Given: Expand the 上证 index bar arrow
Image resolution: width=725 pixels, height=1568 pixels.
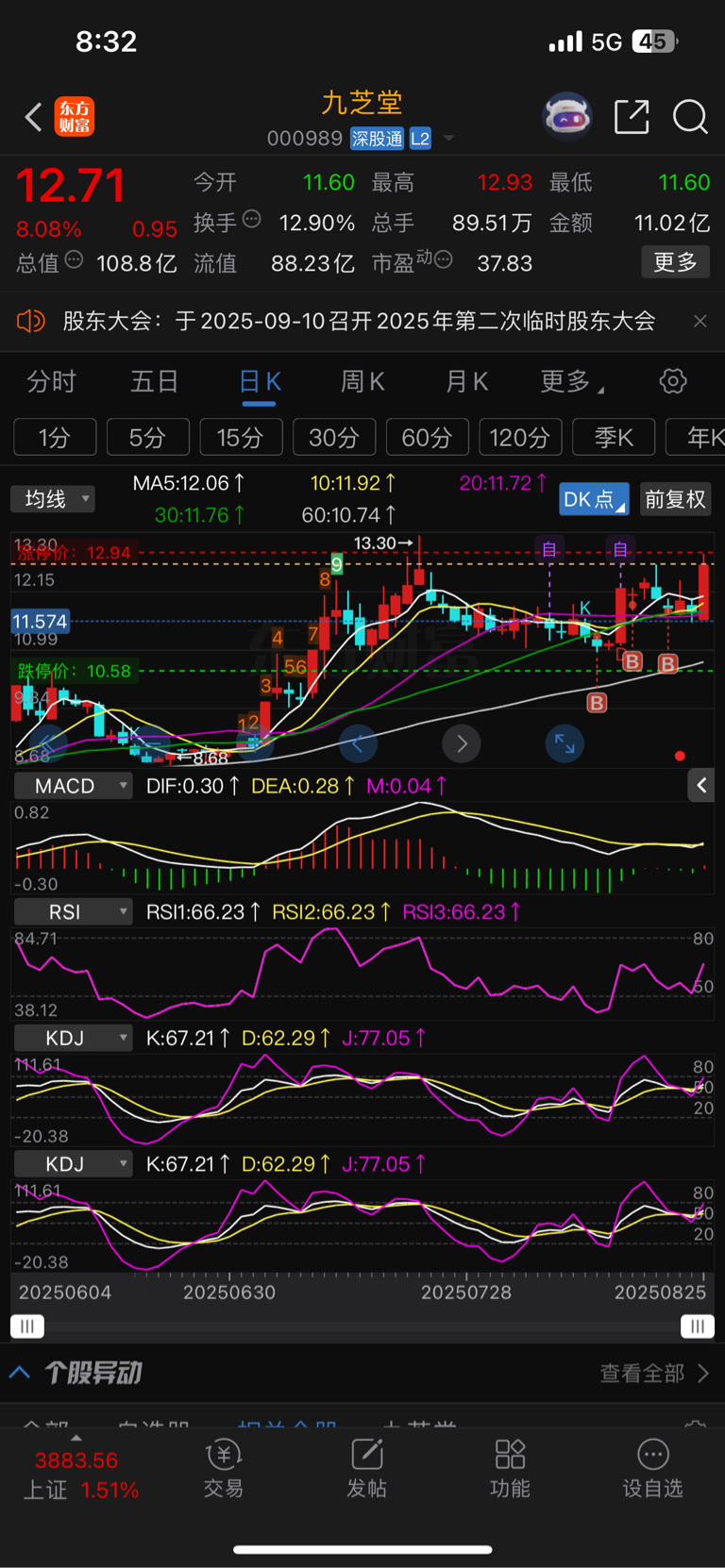Looking at the screenshot, I should (76, 1438).
